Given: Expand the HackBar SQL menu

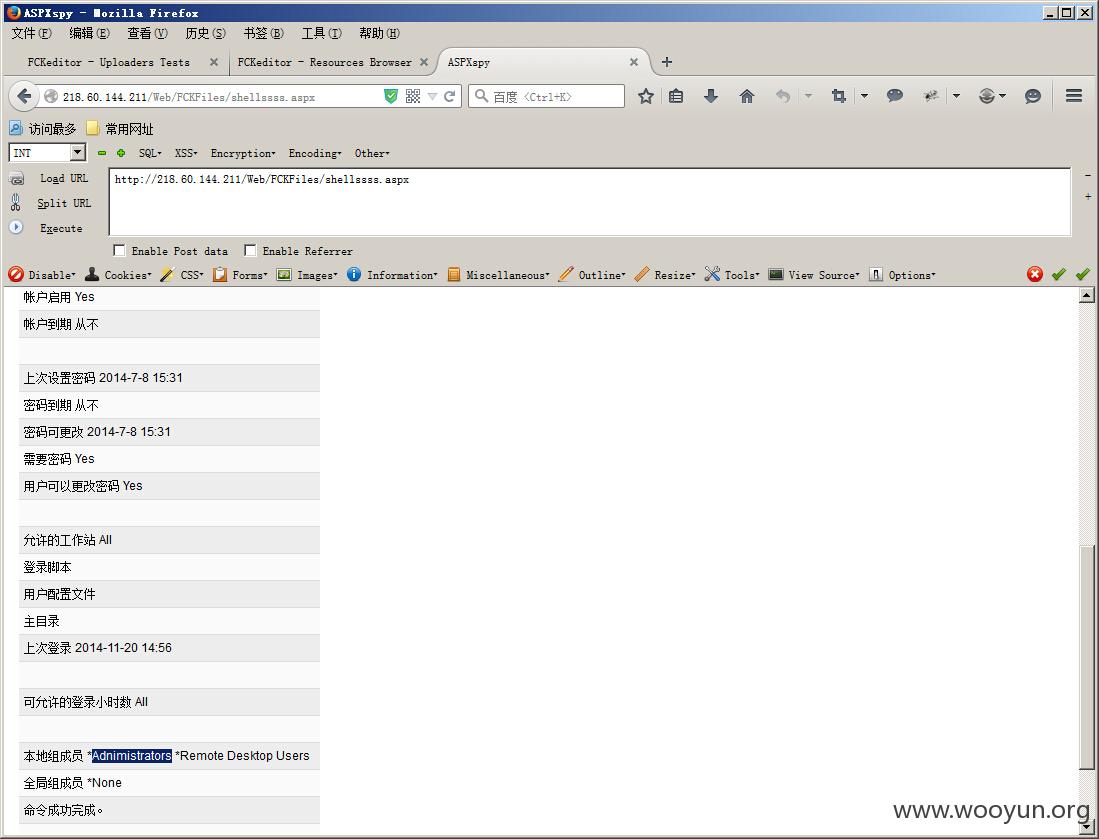Looking at the screenshot, I should tap(150, 153).
